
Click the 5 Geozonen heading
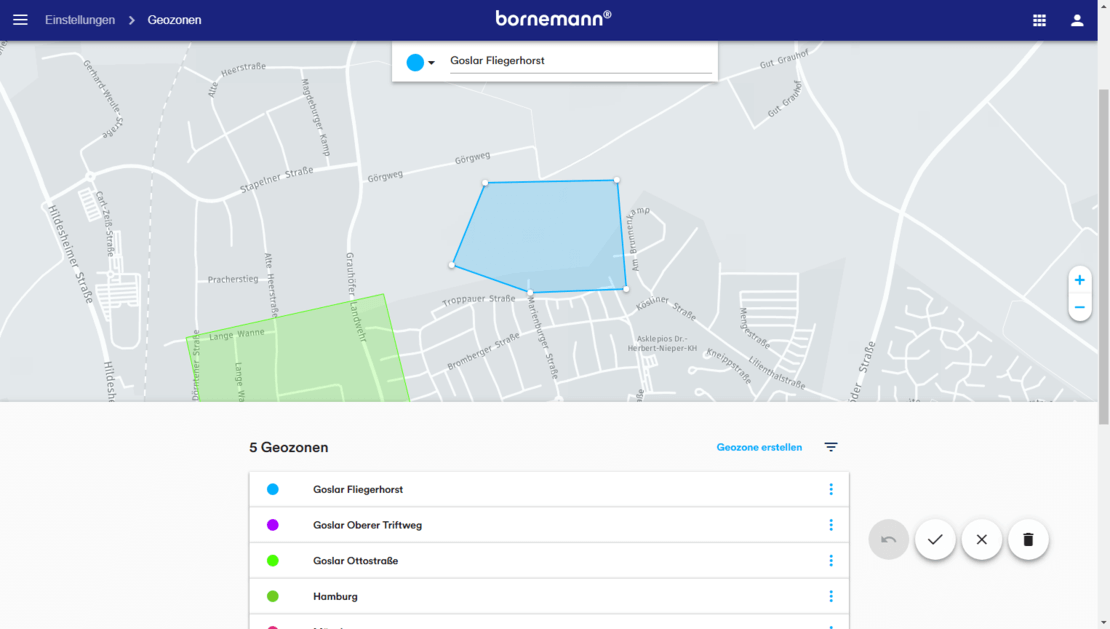(x=289, y=447)
